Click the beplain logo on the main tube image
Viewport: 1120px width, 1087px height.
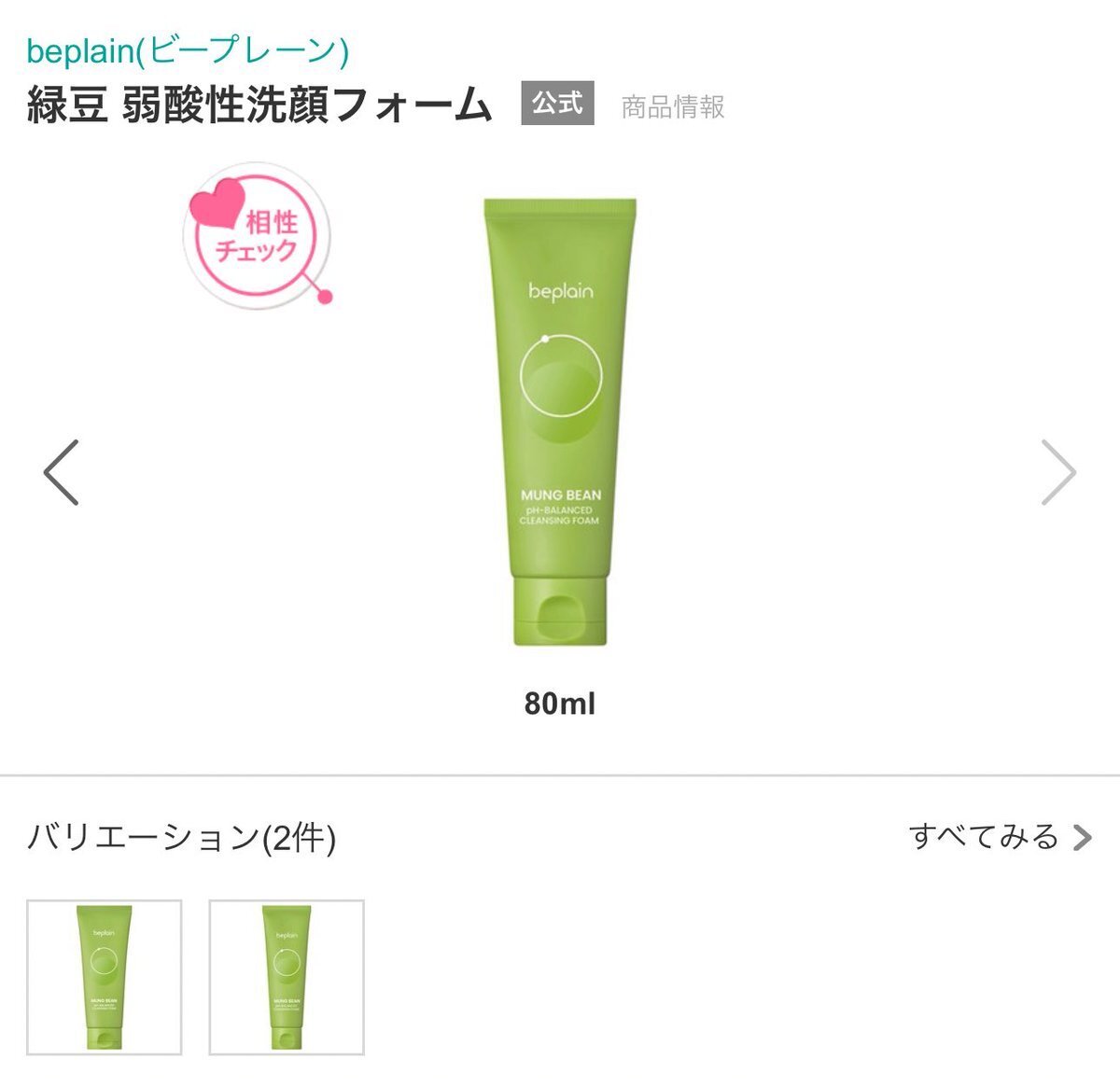click(560, 291)
